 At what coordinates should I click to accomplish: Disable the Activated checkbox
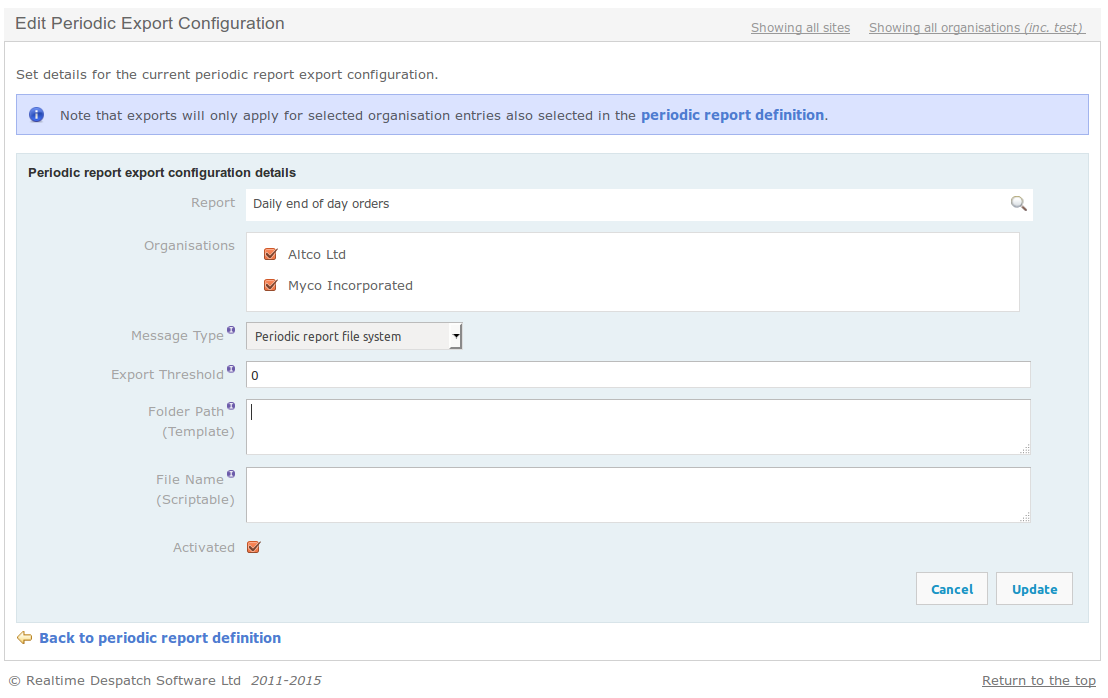pyautogui.click(x=253, y=547)
